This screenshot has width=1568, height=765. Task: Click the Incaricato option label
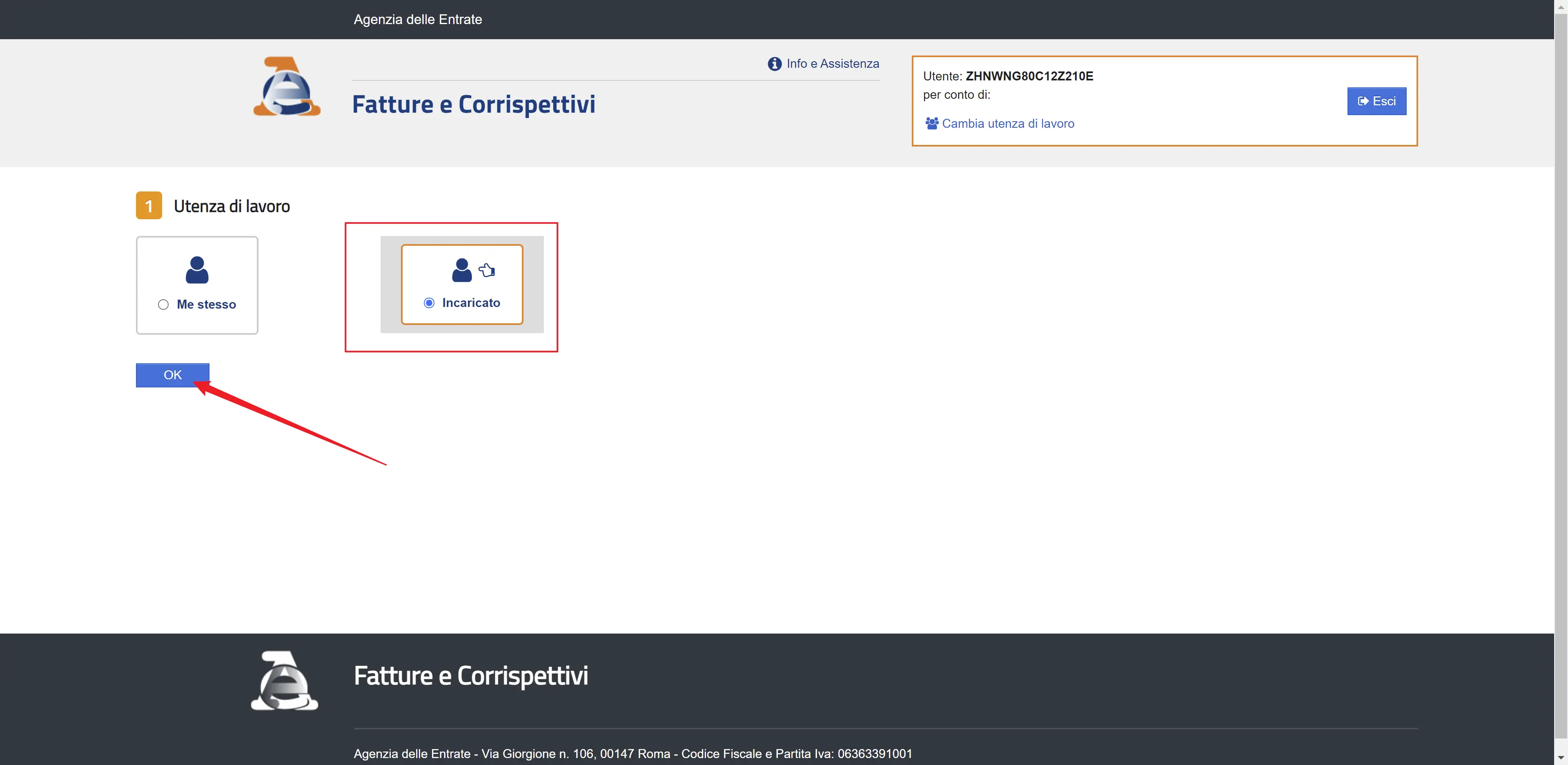point(470,303)
